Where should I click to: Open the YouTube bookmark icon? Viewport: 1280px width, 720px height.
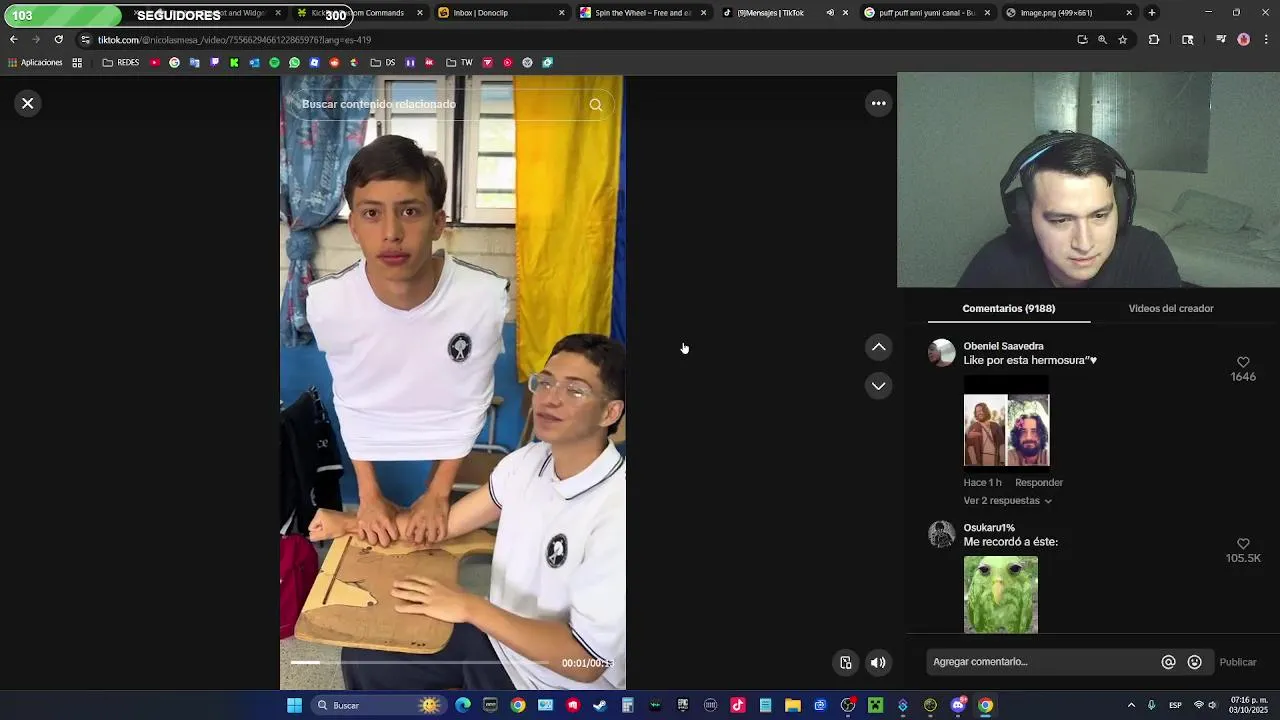point(154,62)
